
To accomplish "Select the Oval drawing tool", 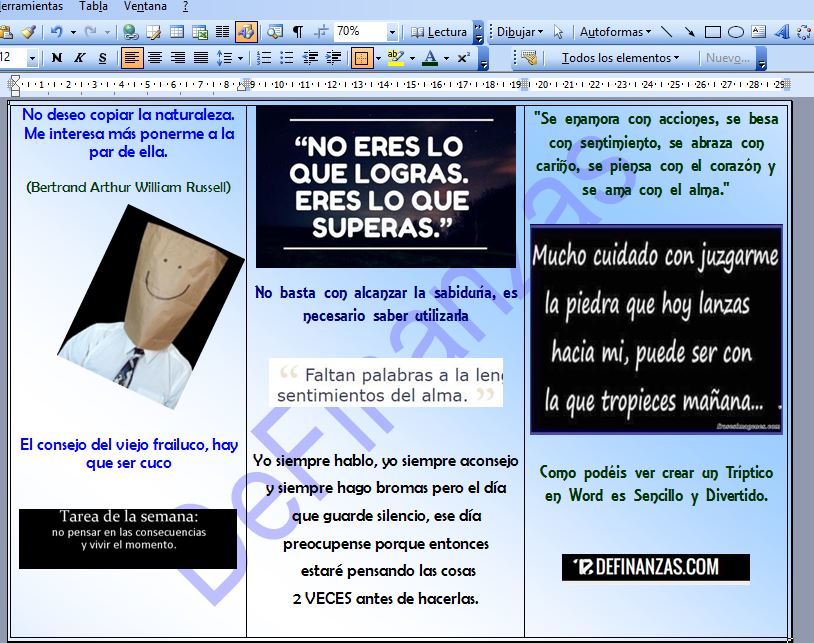I will click(736, 32).
